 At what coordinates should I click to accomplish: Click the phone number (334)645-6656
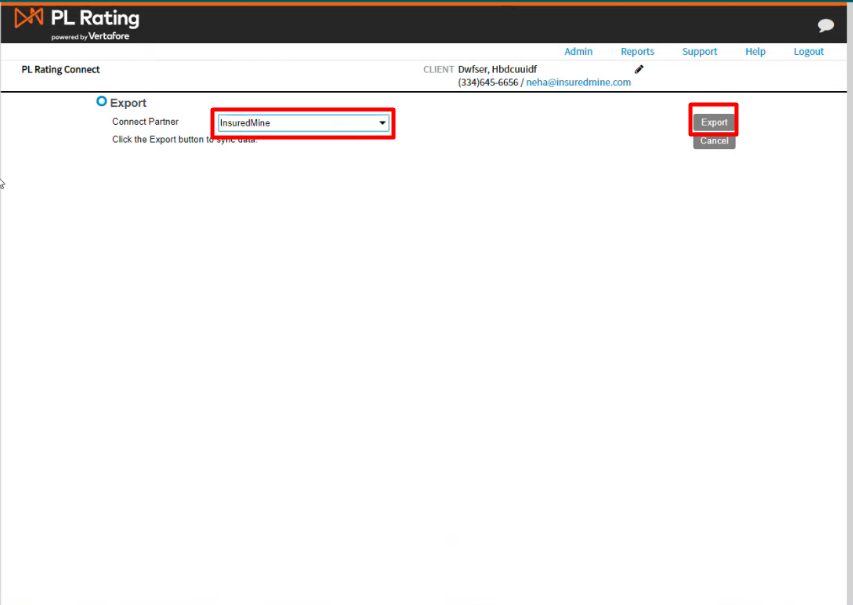tap(488, 82)
